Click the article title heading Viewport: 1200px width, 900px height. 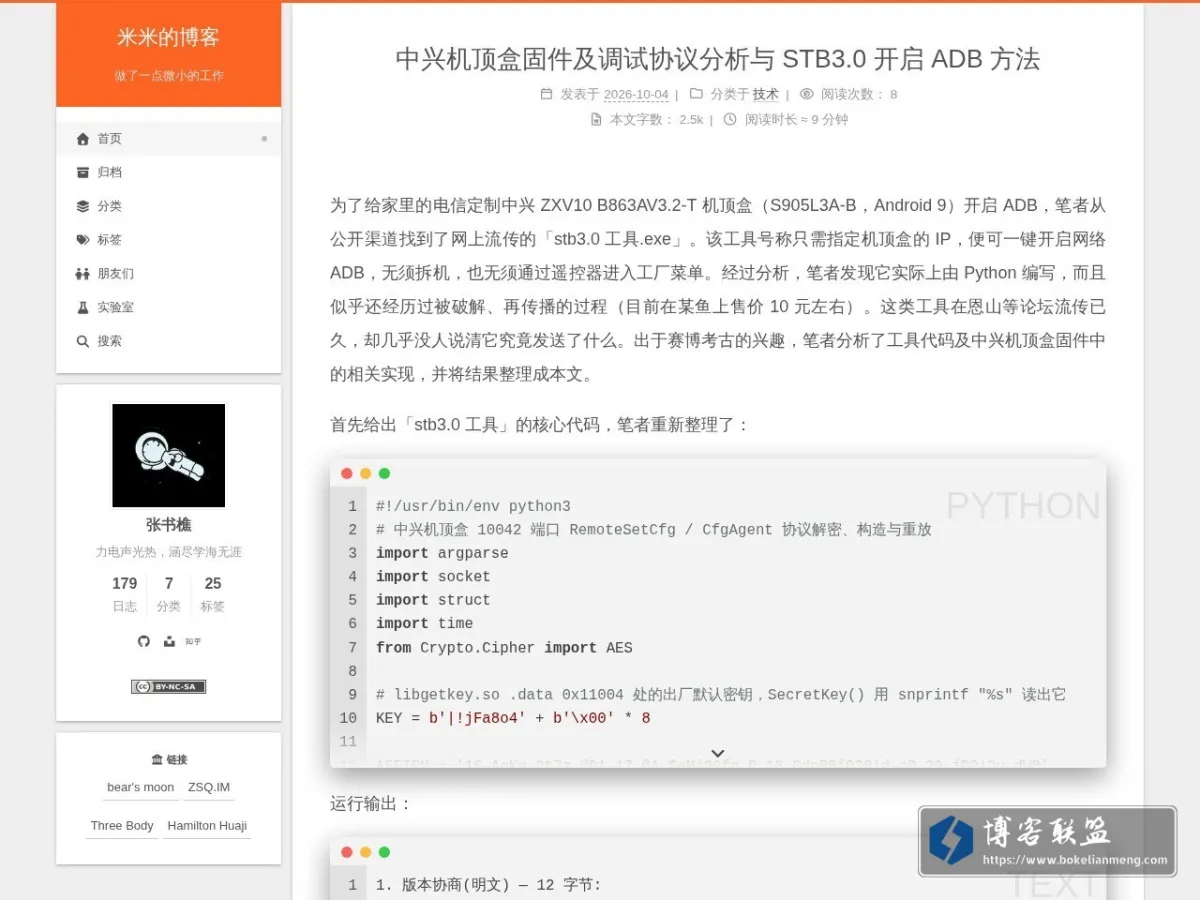(x=718, y=59)
